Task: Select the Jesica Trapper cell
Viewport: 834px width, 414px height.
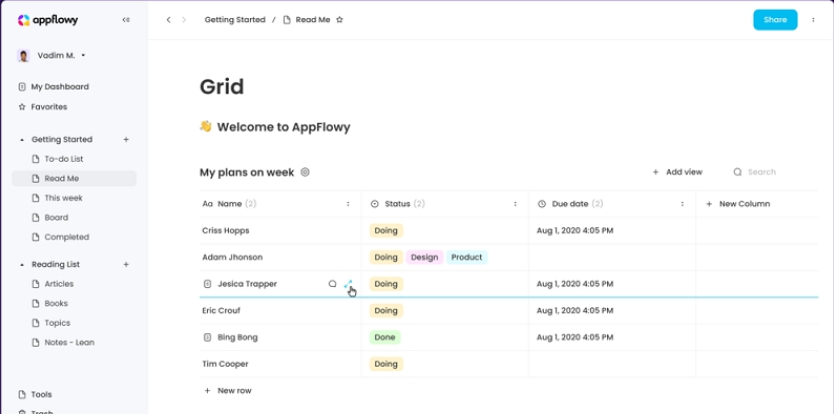Action: [x=280, y=284]
